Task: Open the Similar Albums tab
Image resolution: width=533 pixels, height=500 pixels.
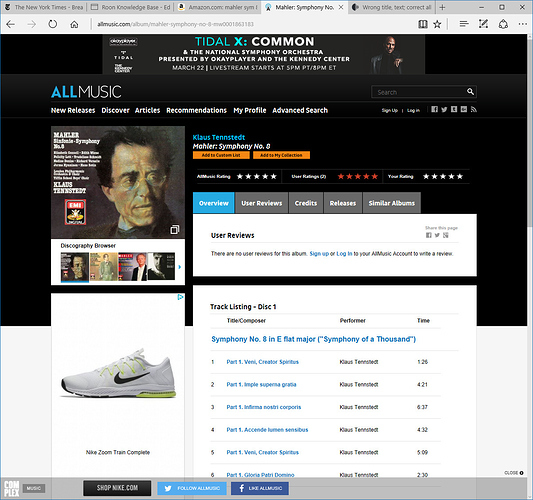Action: tap(392, 203)
